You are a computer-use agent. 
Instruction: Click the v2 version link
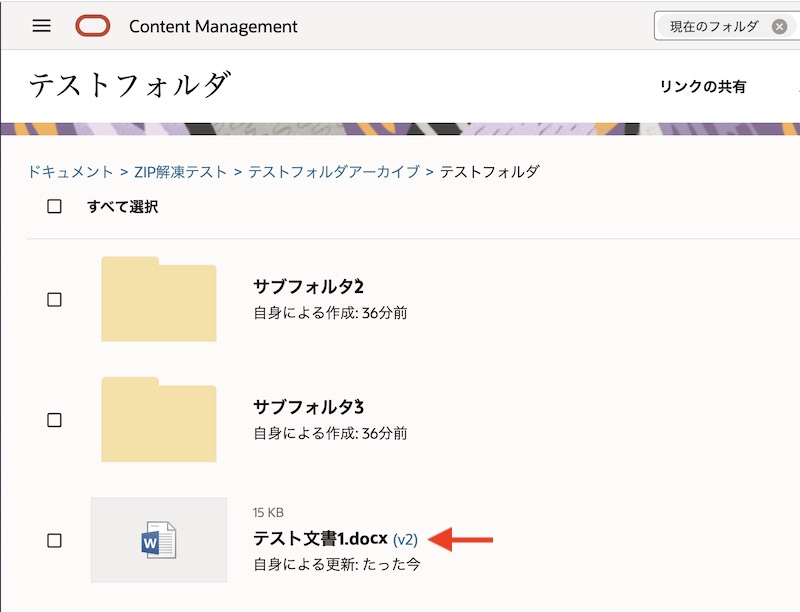pos(406,540)
